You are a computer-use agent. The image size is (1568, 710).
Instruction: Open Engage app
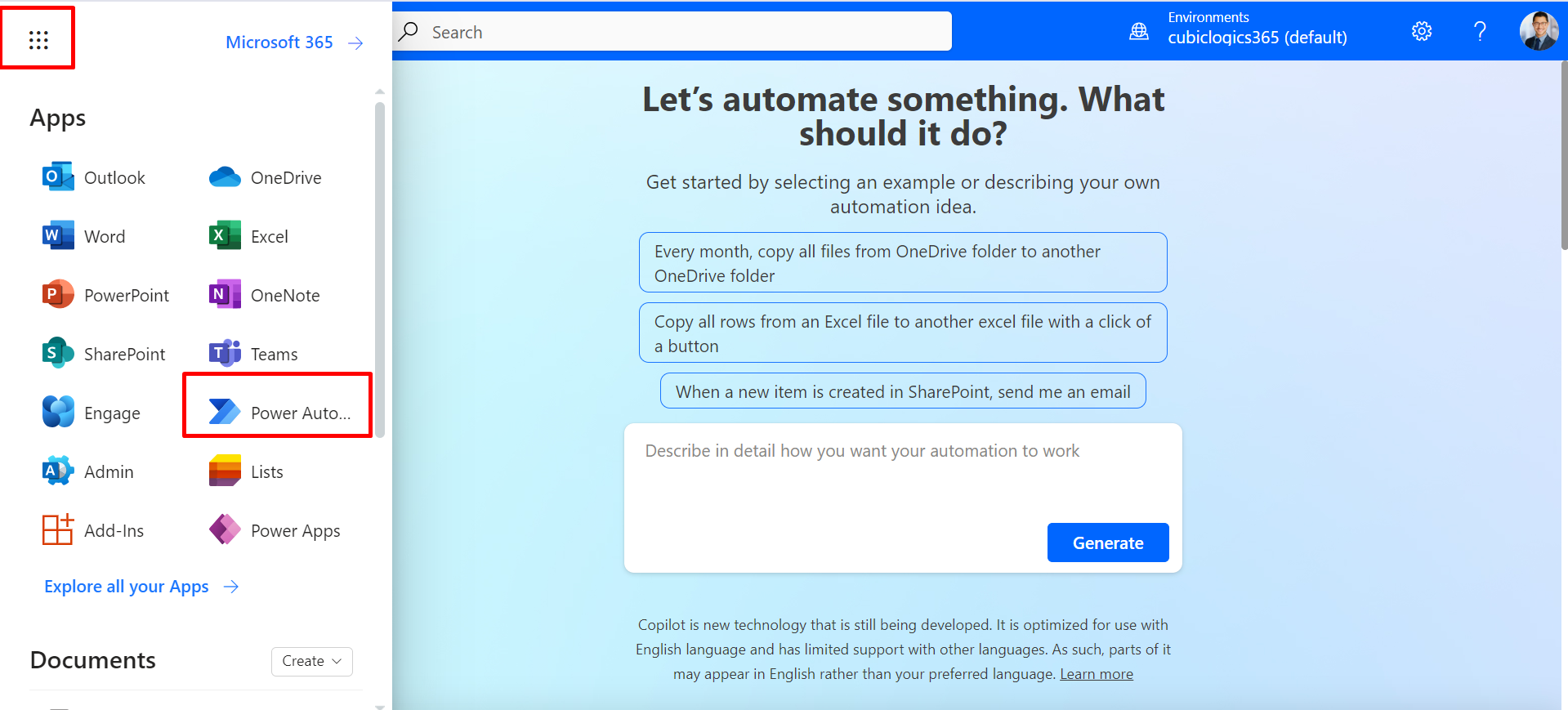91,413
